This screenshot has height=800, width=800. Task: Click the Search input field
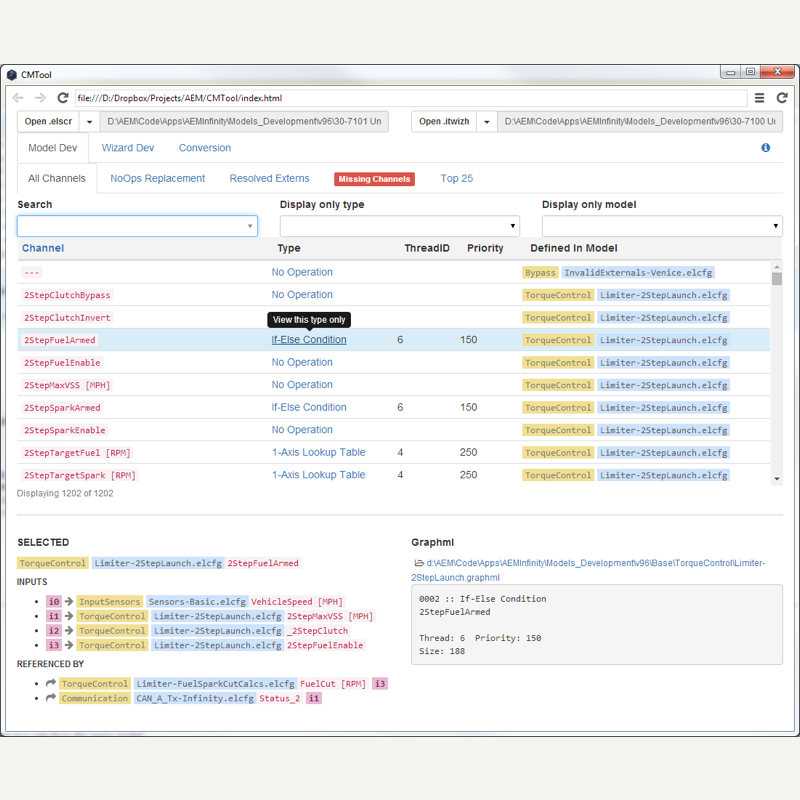coord(137,227)
